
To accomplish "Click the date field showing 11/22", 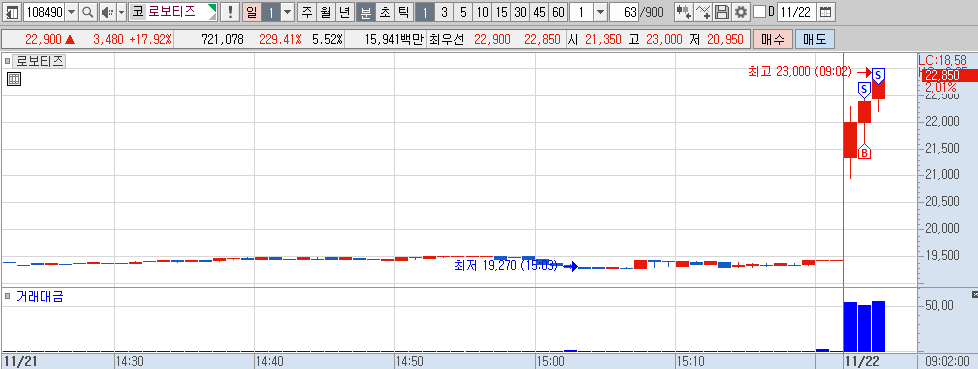I will pos(797,12).
